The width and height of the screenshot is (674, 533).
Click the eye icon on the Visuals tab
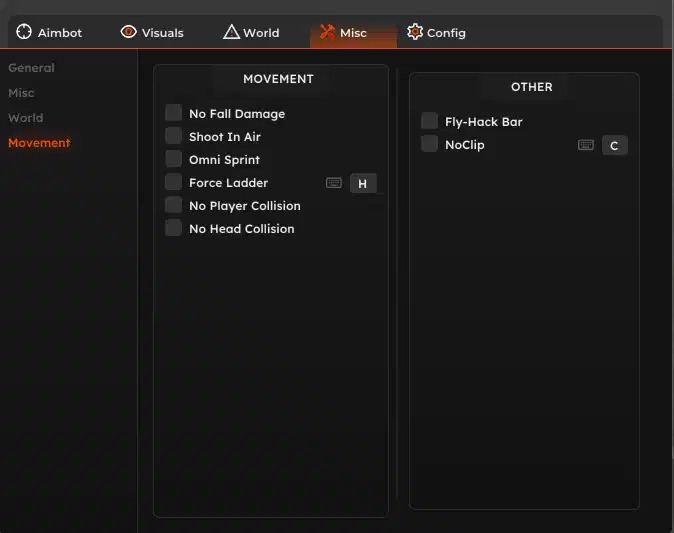128,32
